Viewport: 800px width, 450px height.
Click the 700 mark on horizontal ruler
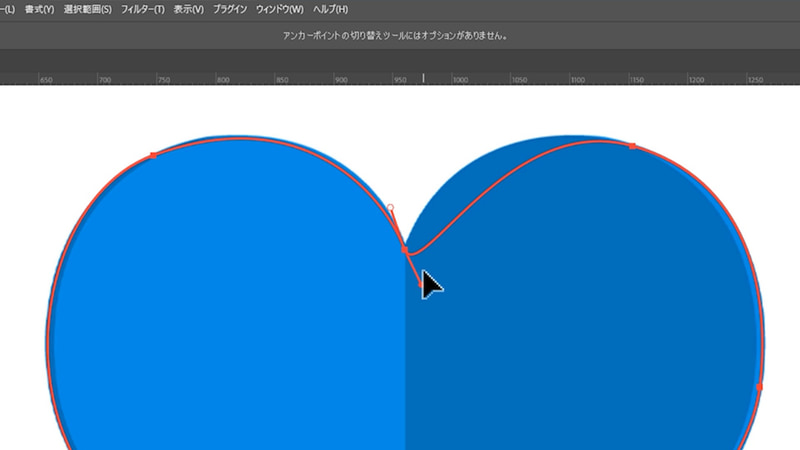tap(105, 80)
